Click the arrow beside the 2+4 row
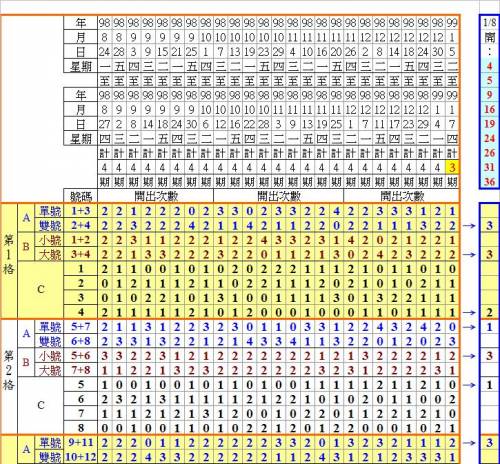The width and height of the screenshot is (500, 464). pyautogui.click(x=469, y=226)
